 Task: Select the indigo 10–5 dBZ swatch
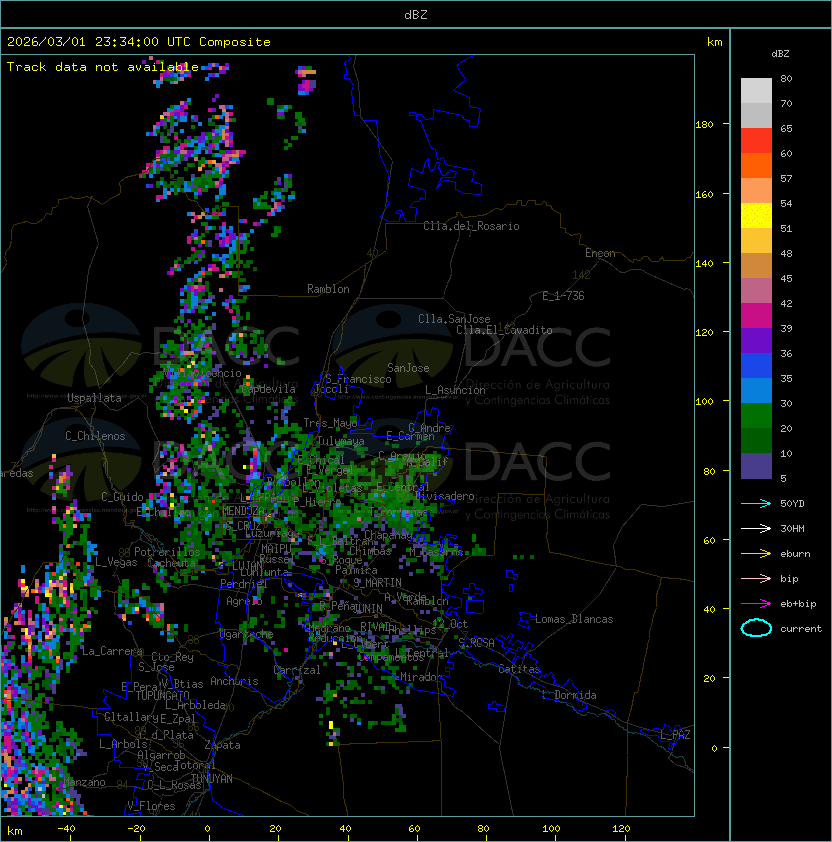756,466
